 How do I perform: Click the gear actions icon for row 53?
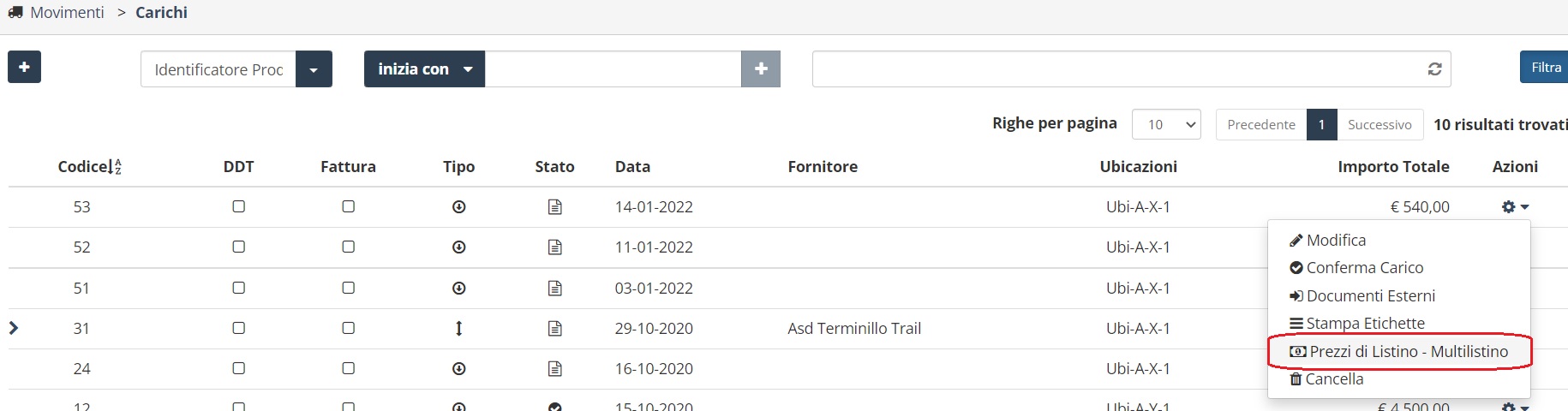pos(1514,207)
